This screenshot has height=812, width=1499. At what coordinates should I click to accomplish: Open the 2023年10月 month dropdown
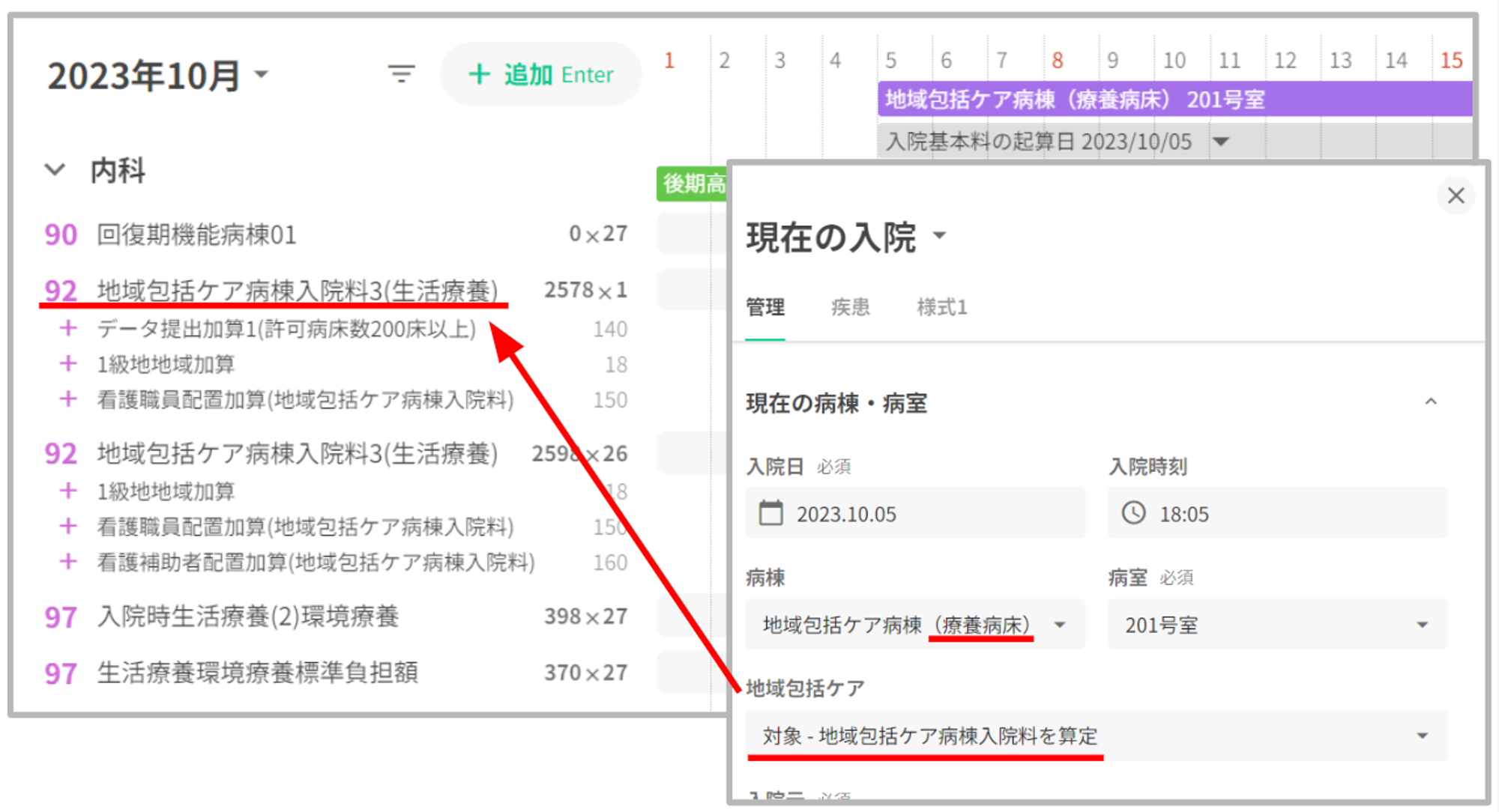pyautogui.click(x=262, y=73)
